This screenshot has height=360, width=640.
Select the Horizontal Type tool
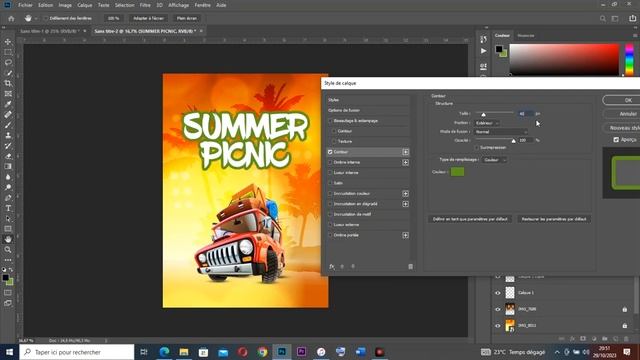point(8,208)
